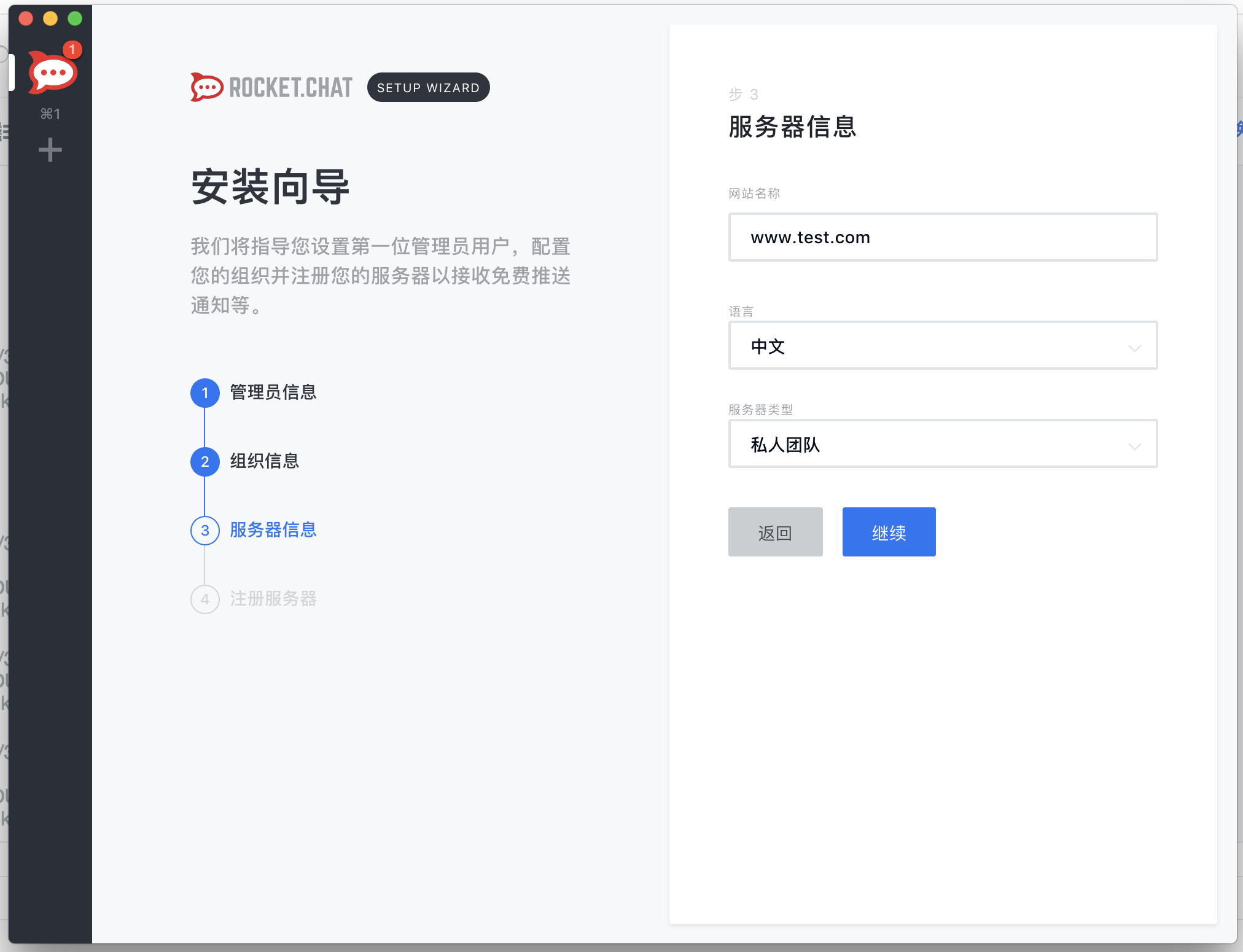The image size is (1243, 952).
Task: Expand the 语言 dropdown chevron
Action: 1134,348
